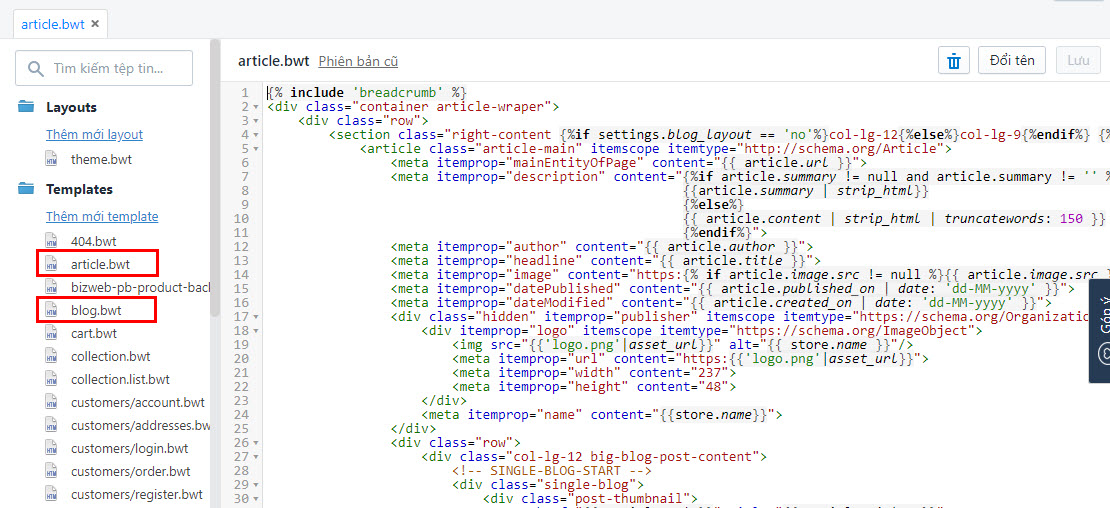1110x508 pixels.
Task: Click Thêm mới template link
Action: pyautogui.click(x=102, y=216)
